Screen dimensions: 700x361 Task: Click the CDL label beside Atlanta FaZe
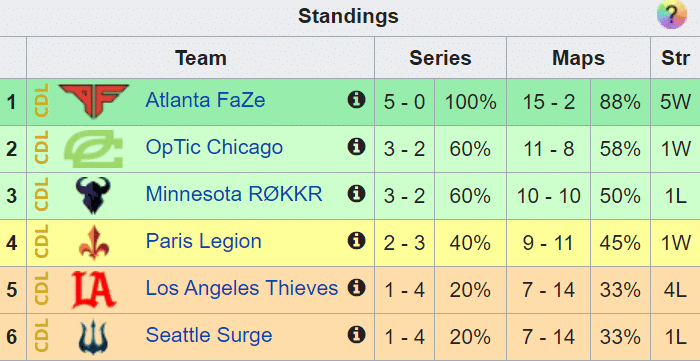click(41, 101)
